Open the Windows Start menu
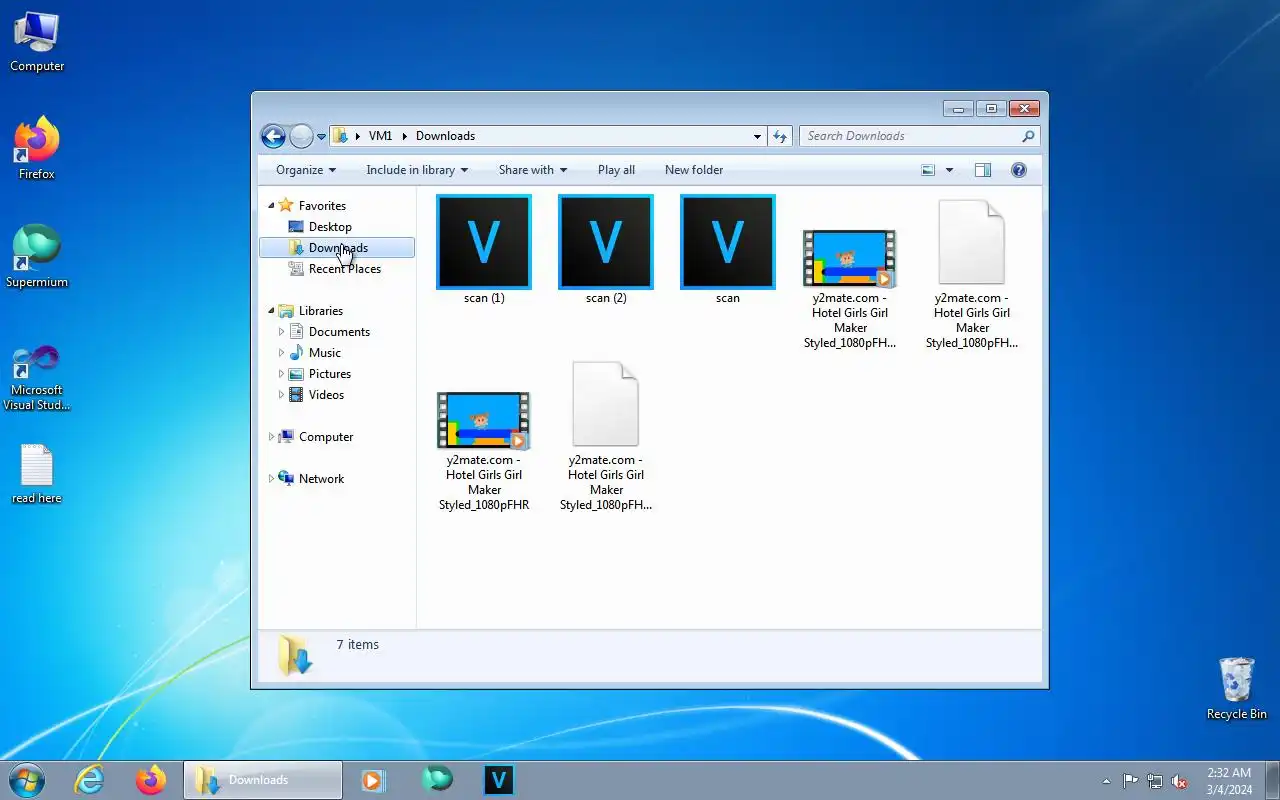1280x800 pixels. 27,780
